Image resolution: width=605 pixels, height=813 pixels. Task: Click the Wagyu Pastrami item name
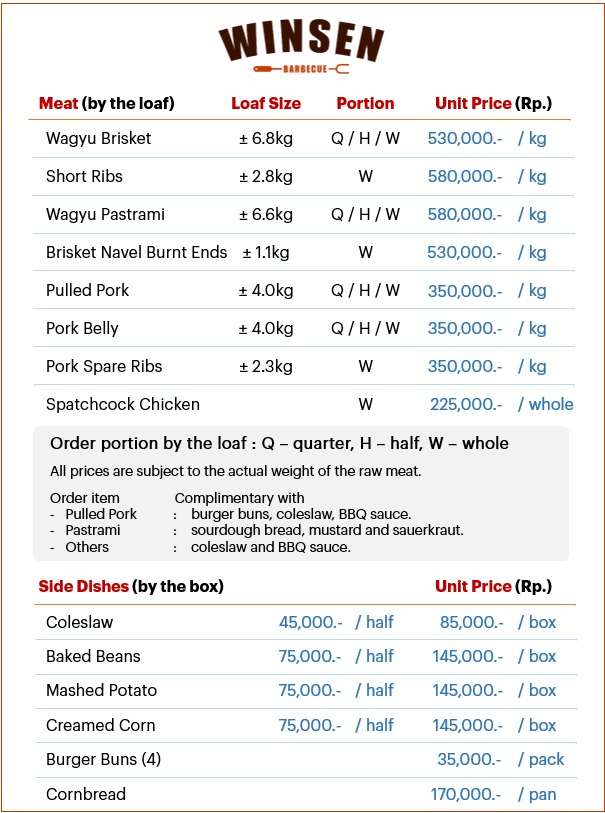coord(105,214)
